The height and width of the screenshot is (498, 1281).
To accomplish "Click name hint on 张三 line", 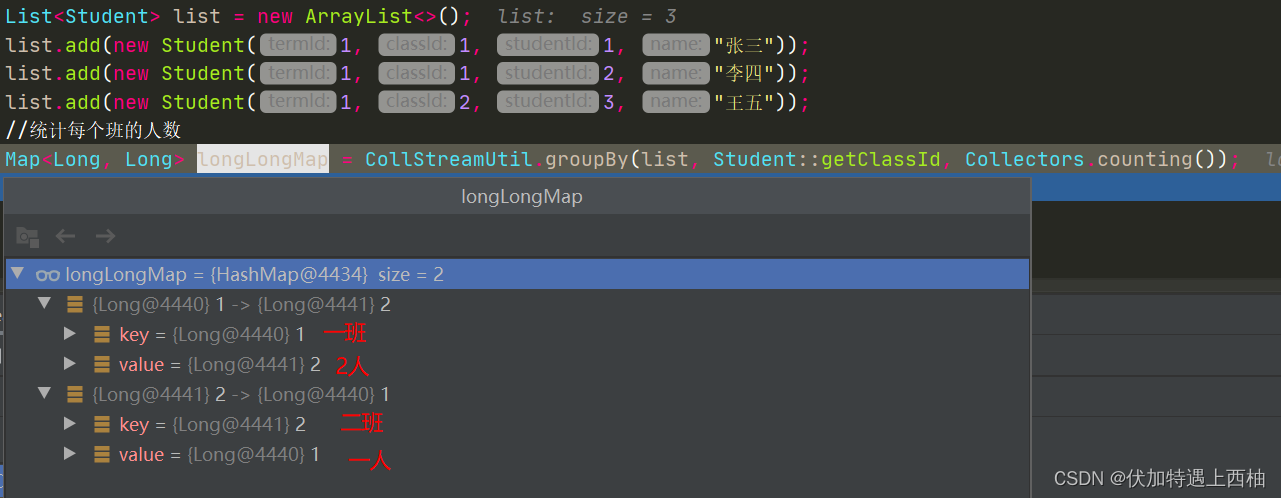I will coord(675,45).
